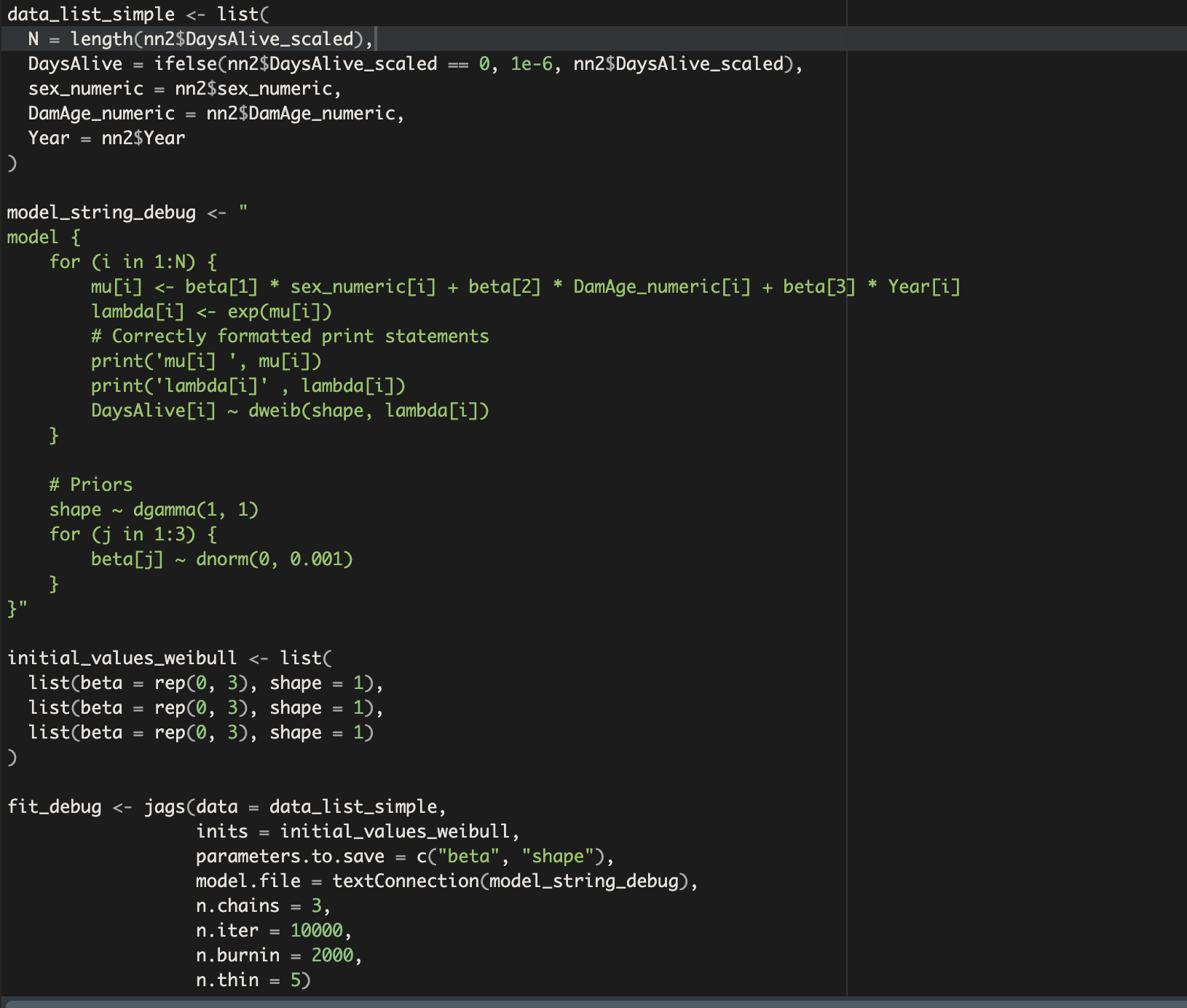The width and height of the screenshot is (1187, 1008).
Task: Click the line print('lambda[i]' , lambda[i])
Action: (x=248, y=385)
